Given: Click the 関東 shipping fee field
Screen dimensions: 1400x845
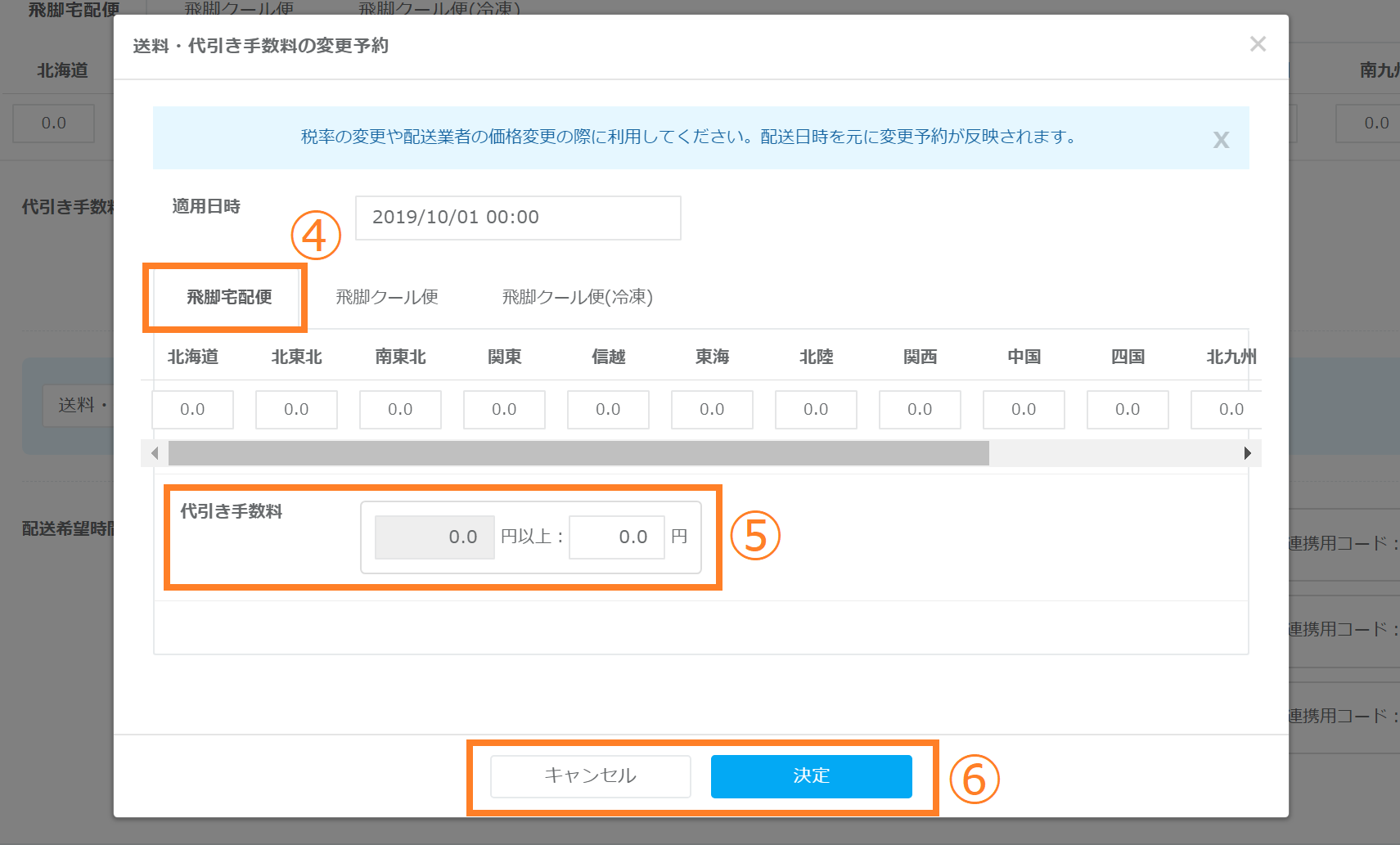Looking at the screenshot, I should point(504,409).
